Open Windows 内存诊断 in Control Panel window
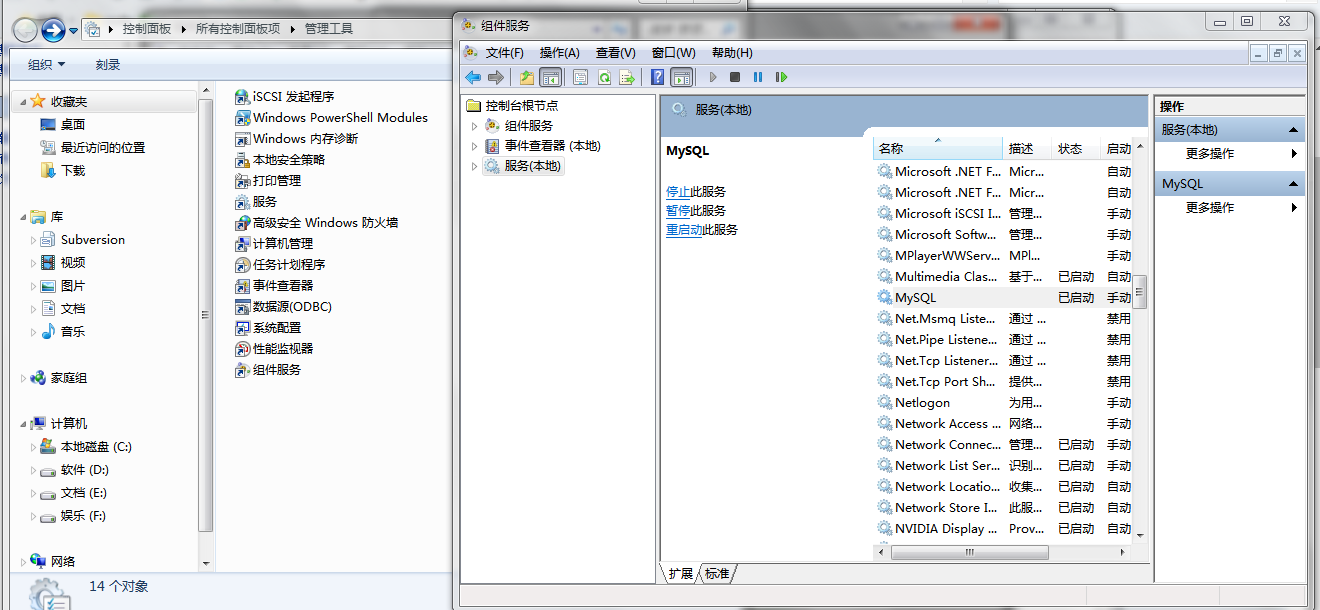 [x=296, y=139]
